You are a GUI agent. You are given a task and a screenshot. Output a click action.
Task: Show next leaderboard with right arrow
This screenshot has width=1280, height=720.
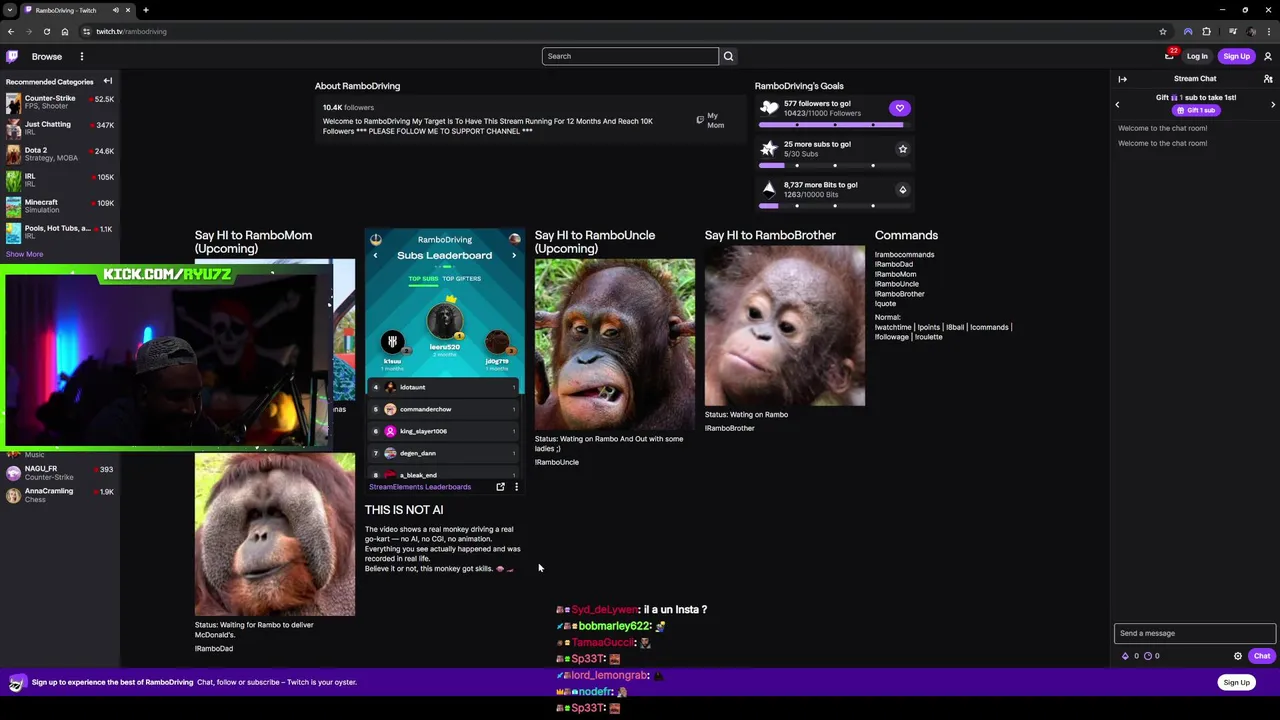514,256
